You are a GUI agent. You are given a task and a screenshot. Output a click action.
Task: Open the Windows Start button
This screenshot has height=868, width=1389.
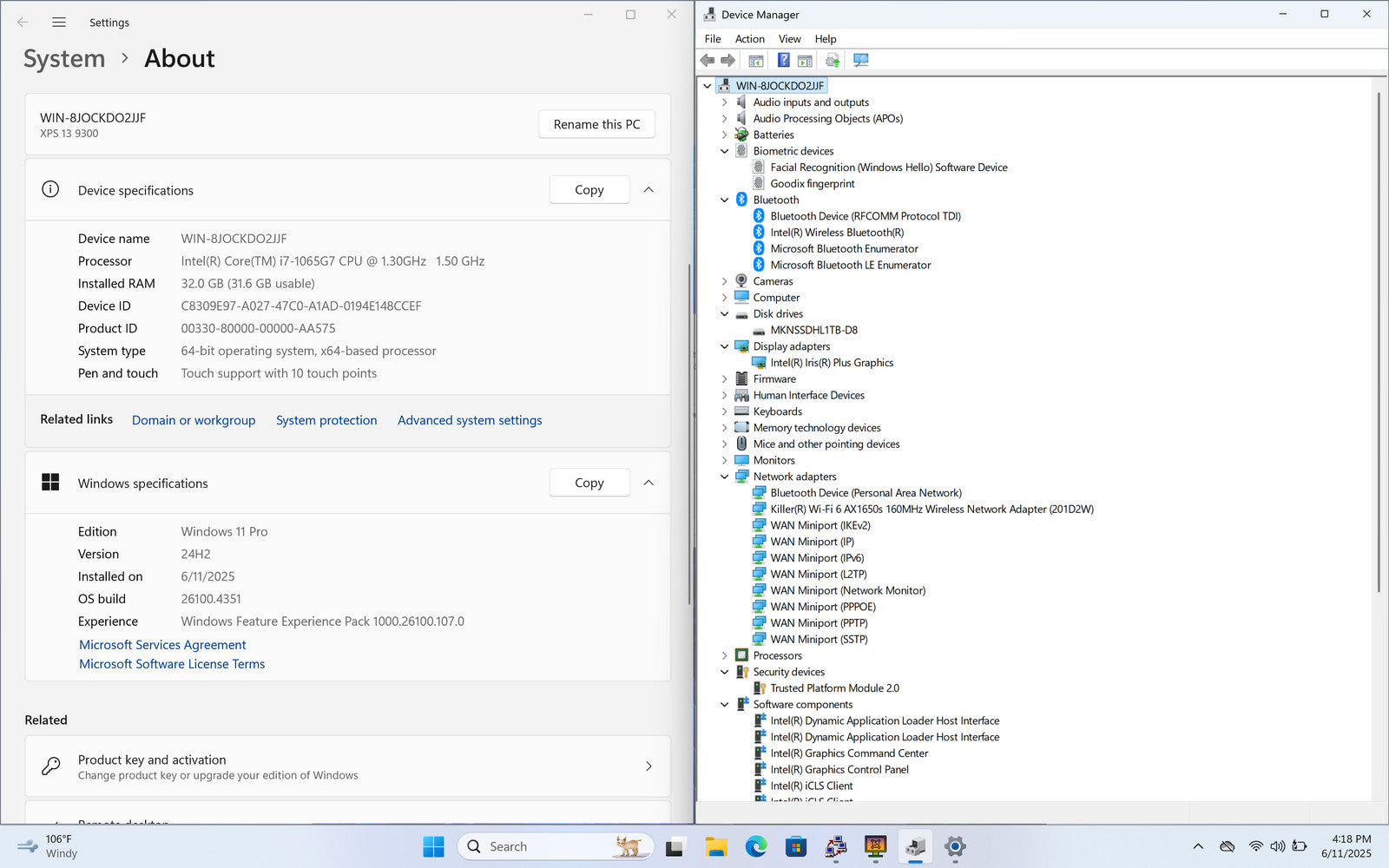pos(433,846)
